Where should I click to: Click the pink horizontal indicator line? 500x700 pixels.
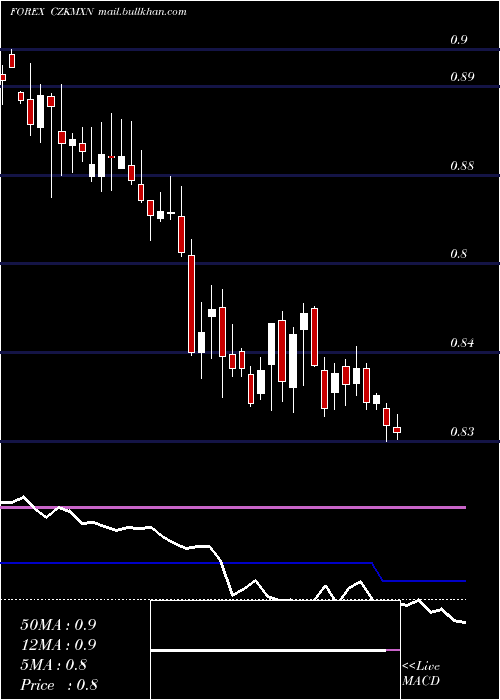click(233, 508)
